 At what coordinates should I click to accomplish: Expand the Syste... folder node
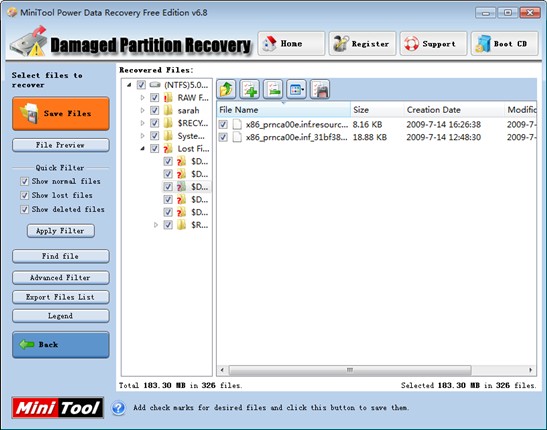click(142, 136)
